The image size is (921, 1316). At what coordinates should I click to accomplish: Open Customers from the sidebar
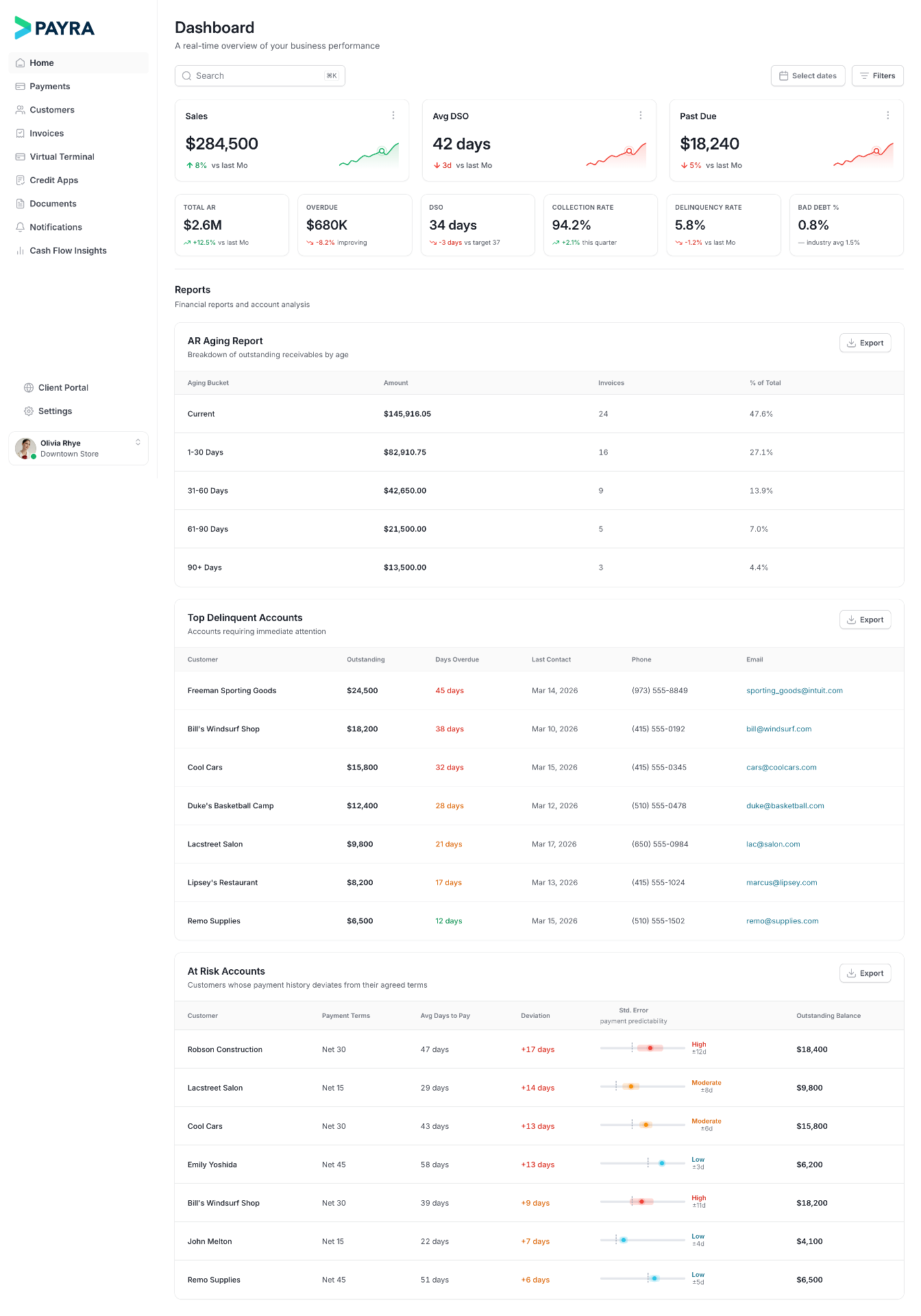pos(79,110)
